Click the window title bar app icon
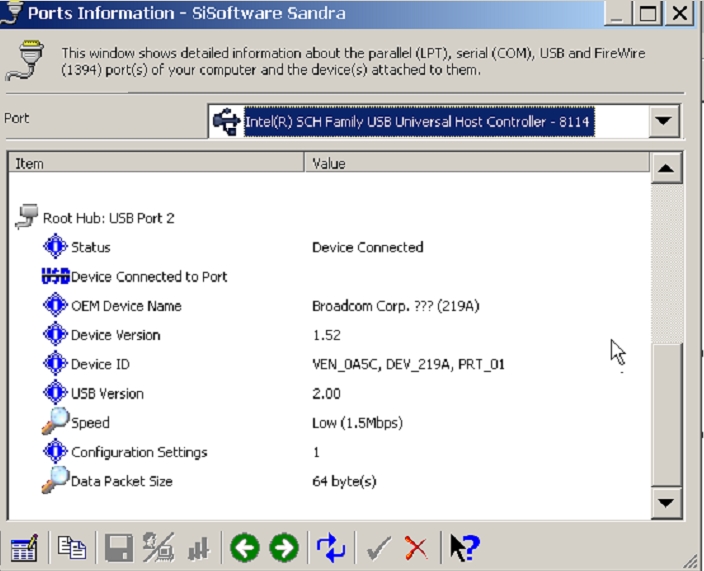This screenshot has height=571, width=704. (11, 13)
